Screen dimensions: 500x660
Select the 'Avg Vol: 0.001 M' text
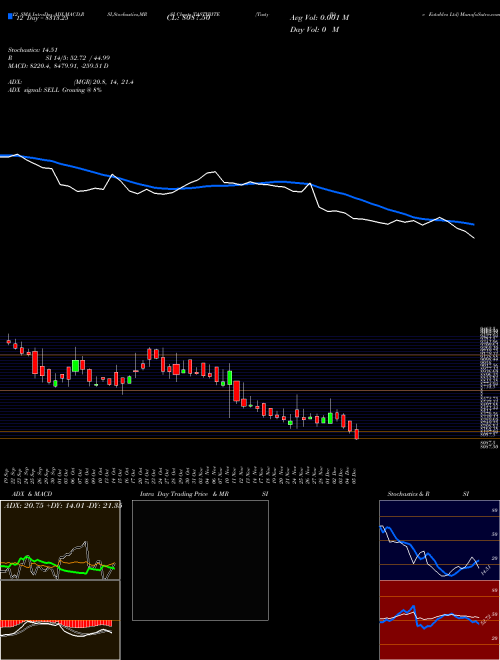[x=319, y=18]
